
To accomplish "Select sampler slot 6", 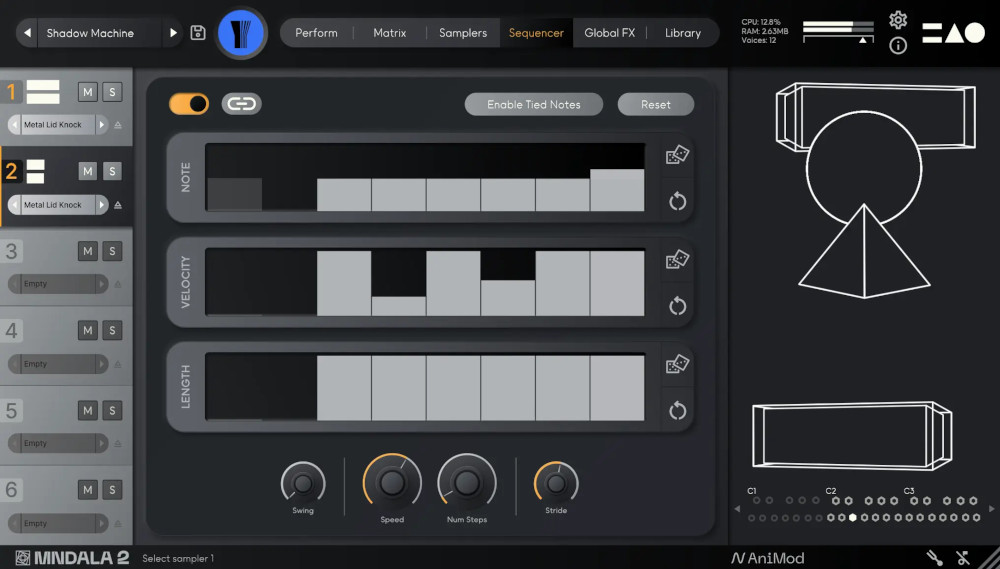I will pos(11,489).
